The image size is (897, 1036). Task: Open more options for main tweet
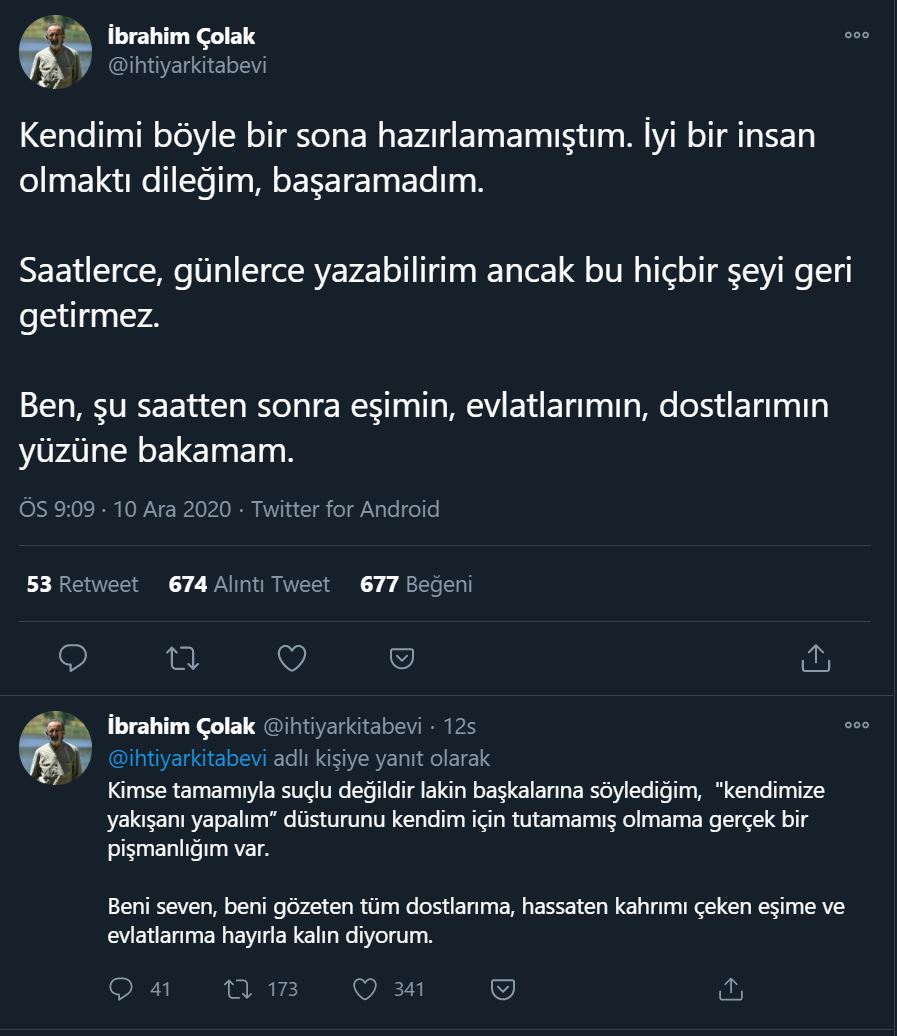pyautogui.click(x=857, y=35)
